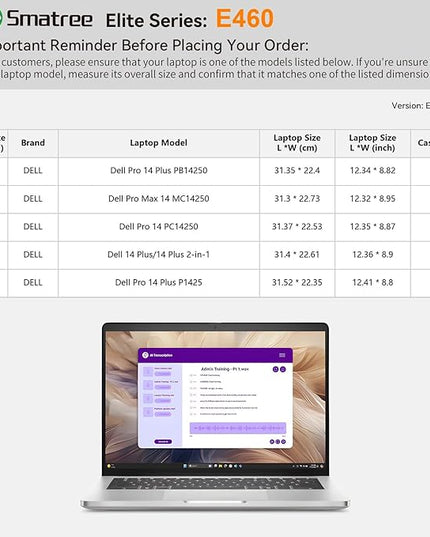The height and width of the screenshot is (537, 430).
Task: Click the 'Reminder Before Placing Your Order' heading
Action: (179, 46)
